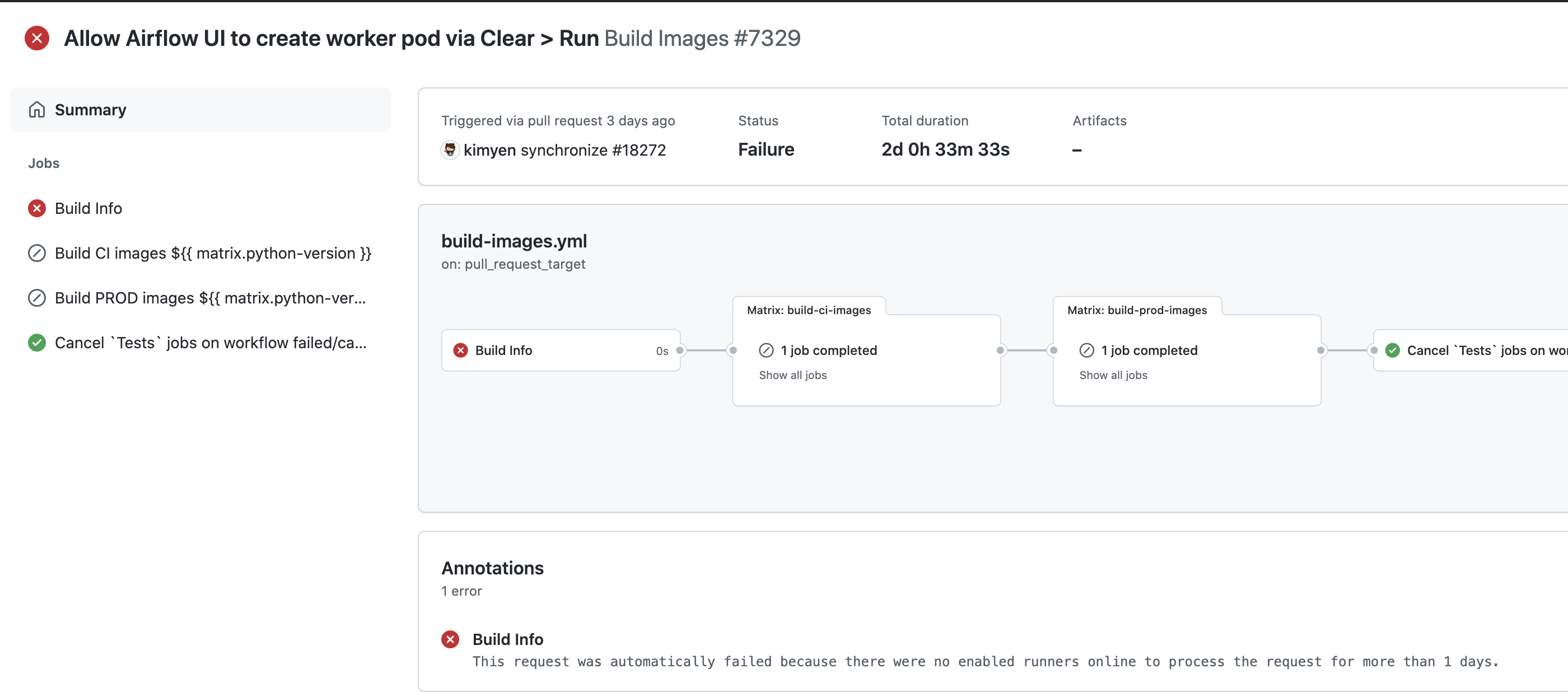Expand Show all jobs under build-ci-images
1568x692 pixels.
tap(792, 375)
